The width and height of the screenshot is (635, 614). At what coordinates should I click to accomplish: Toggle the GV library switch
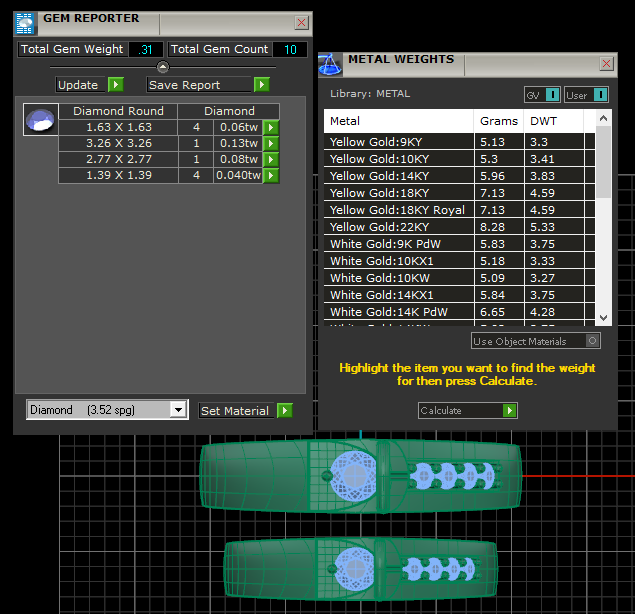coord(542,95)
